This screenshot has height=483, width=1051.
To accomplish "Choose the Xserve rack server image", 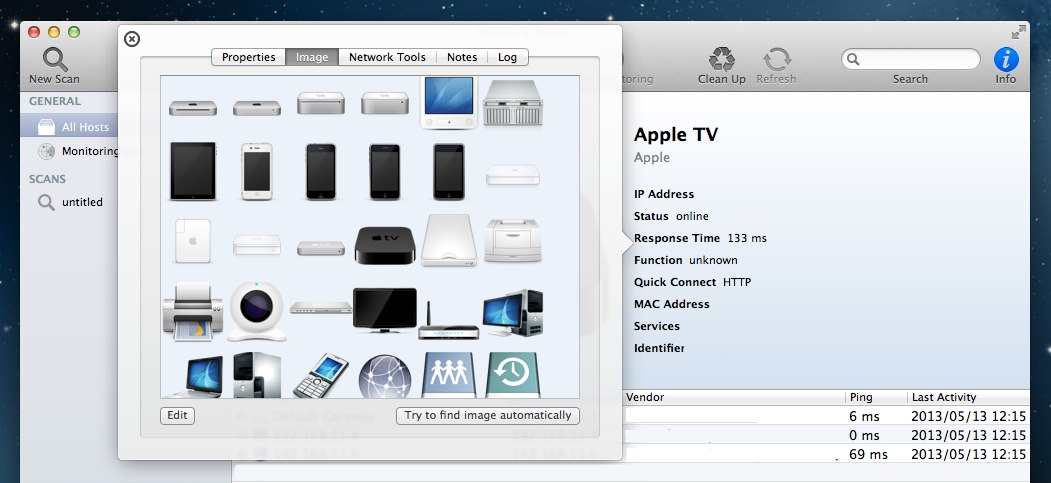I will point(513,102).
